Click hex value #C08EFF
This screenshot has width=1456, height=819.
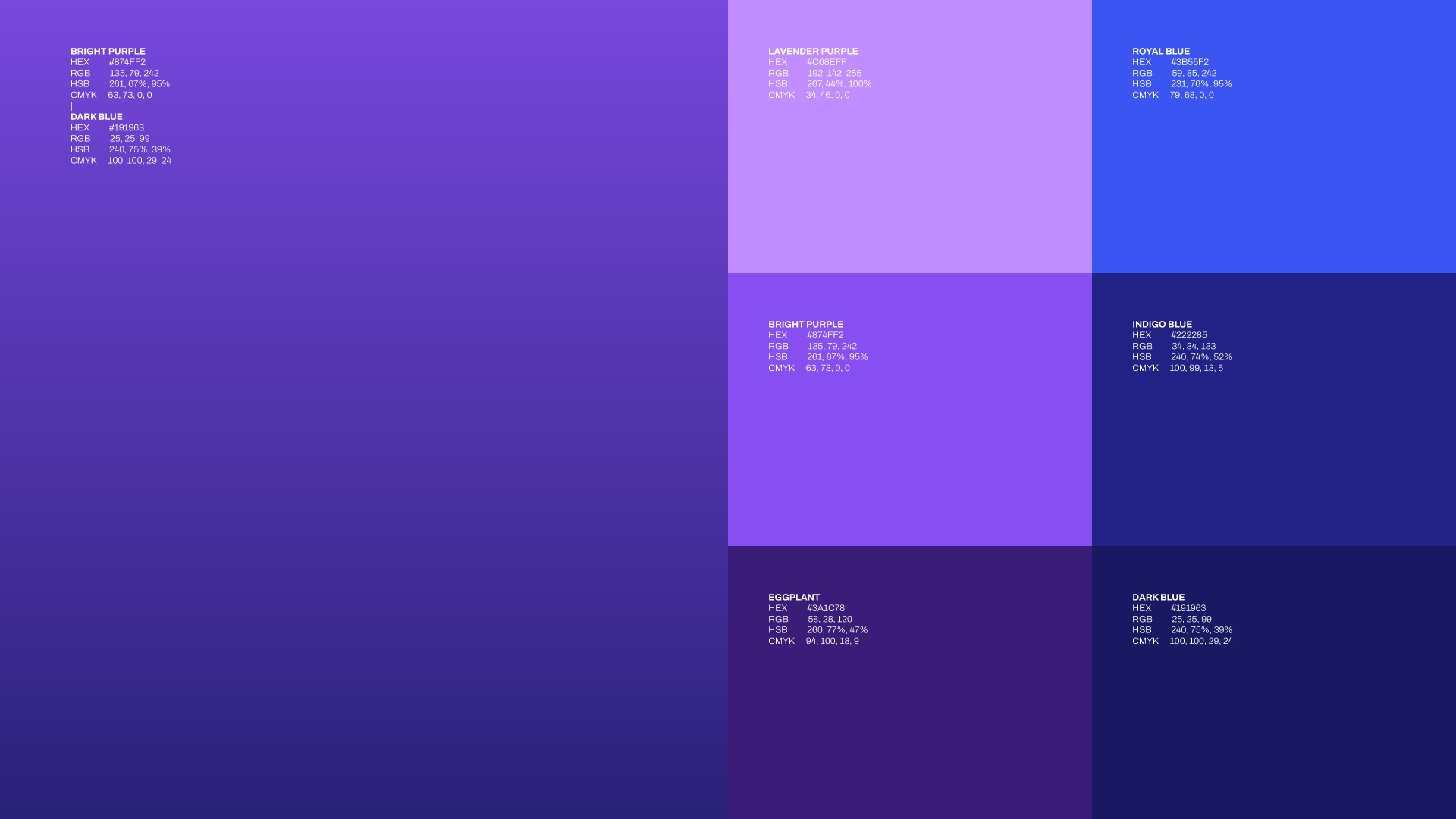pos(827,62)
